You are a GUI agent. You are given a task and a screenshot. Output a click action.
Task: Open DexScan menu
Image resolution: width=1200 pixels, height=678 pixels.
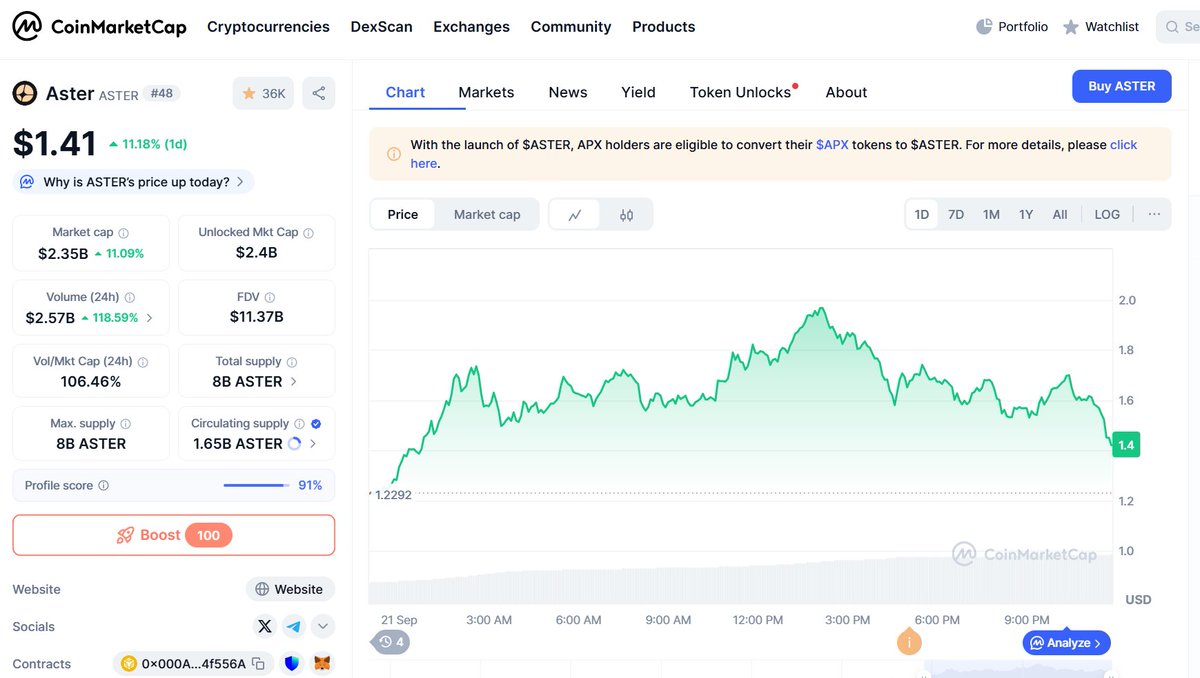pos(381,27)
